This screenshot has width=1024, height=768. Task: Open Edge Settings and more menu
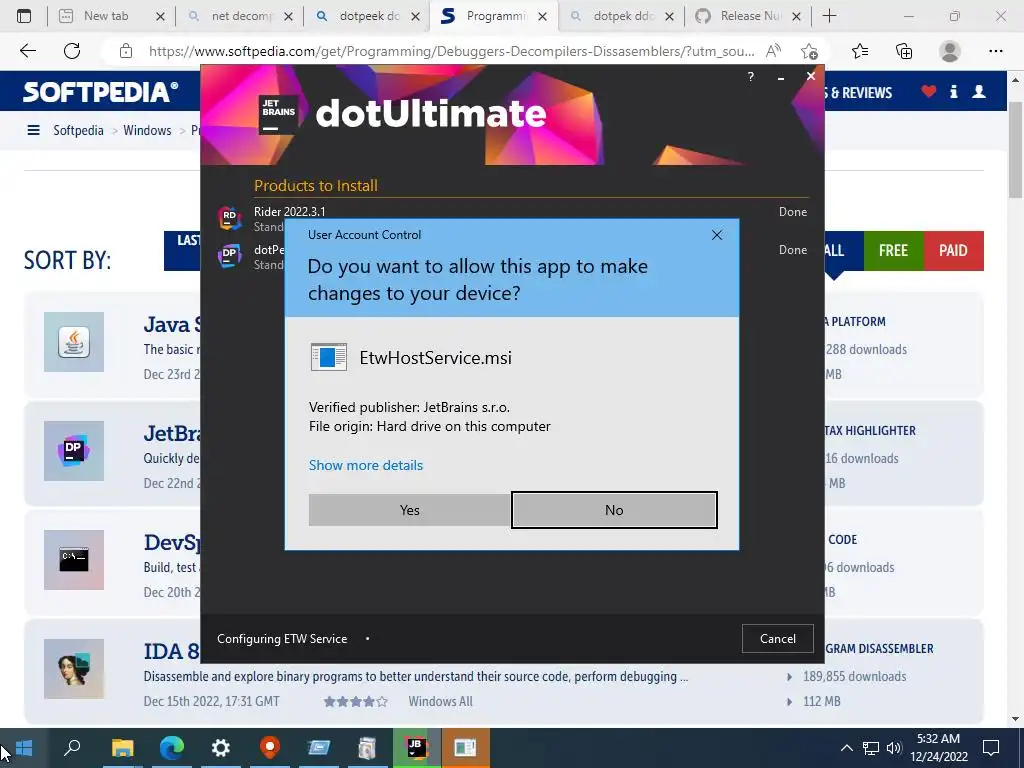(995, 51)
